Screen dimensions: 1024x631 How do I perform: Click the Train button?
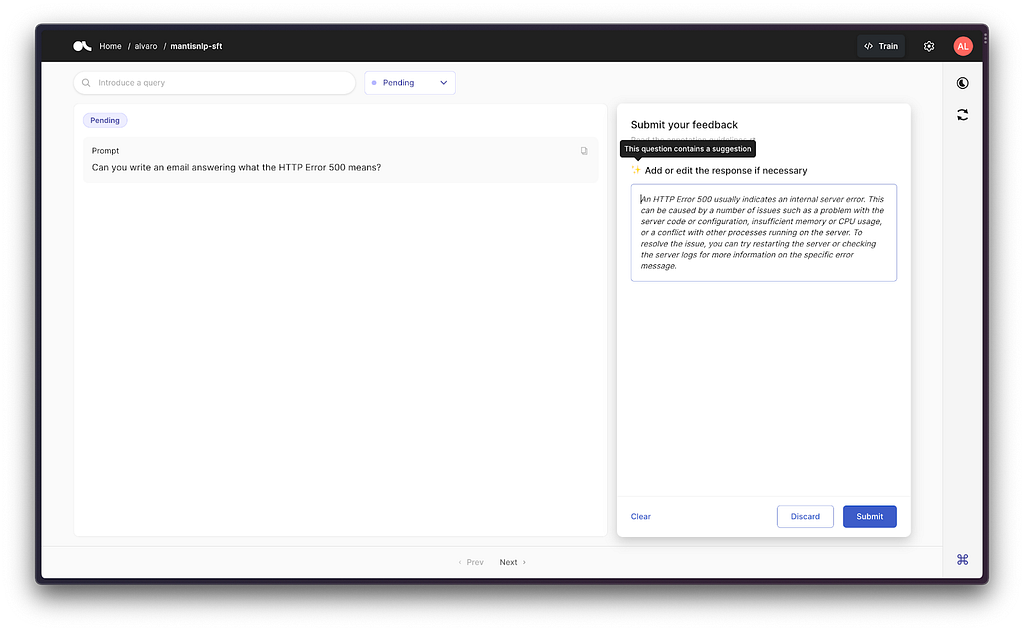[880, 46]
